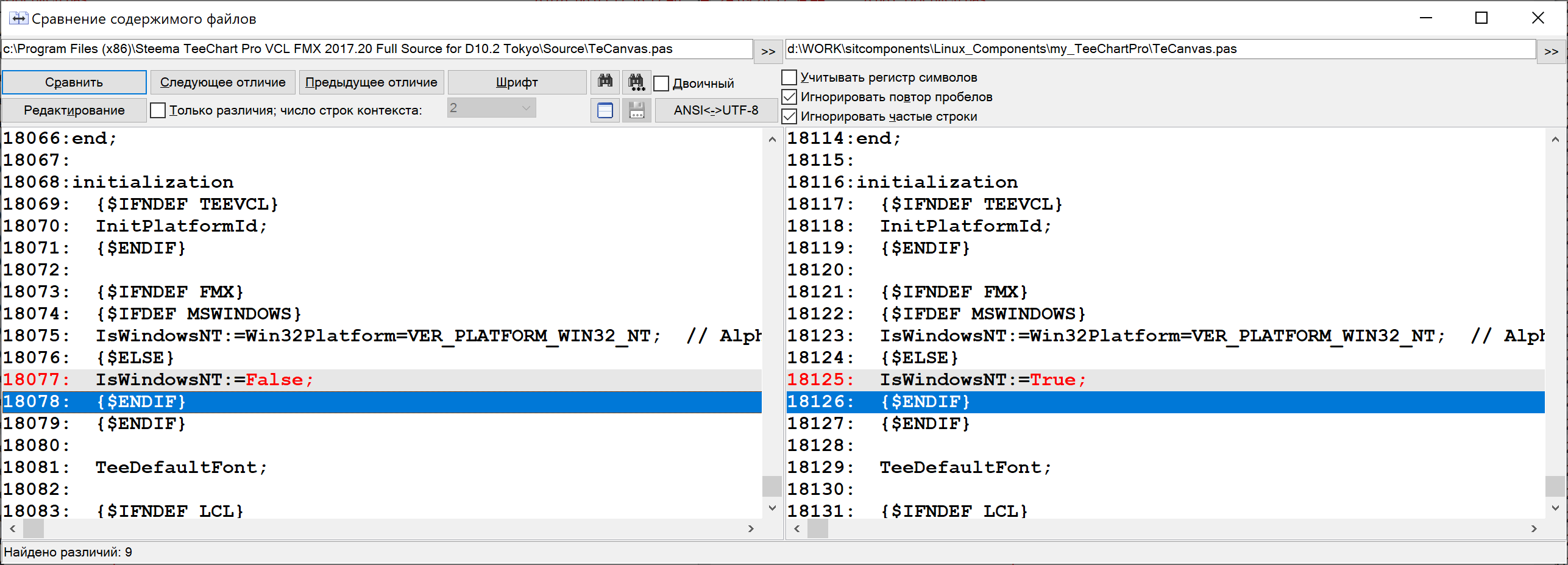Click right pane horizontal scroll left arrow
This screenshot has height=565, width=1568.
pyautogui.click(x=796, y=529)
